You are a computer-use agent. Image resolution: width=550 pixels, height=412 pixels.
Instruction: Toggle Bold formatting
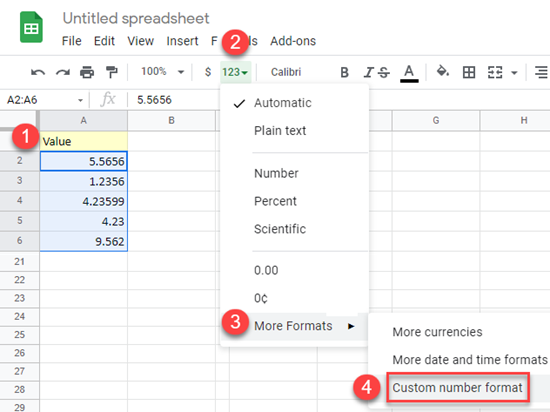tap(344, 72)
